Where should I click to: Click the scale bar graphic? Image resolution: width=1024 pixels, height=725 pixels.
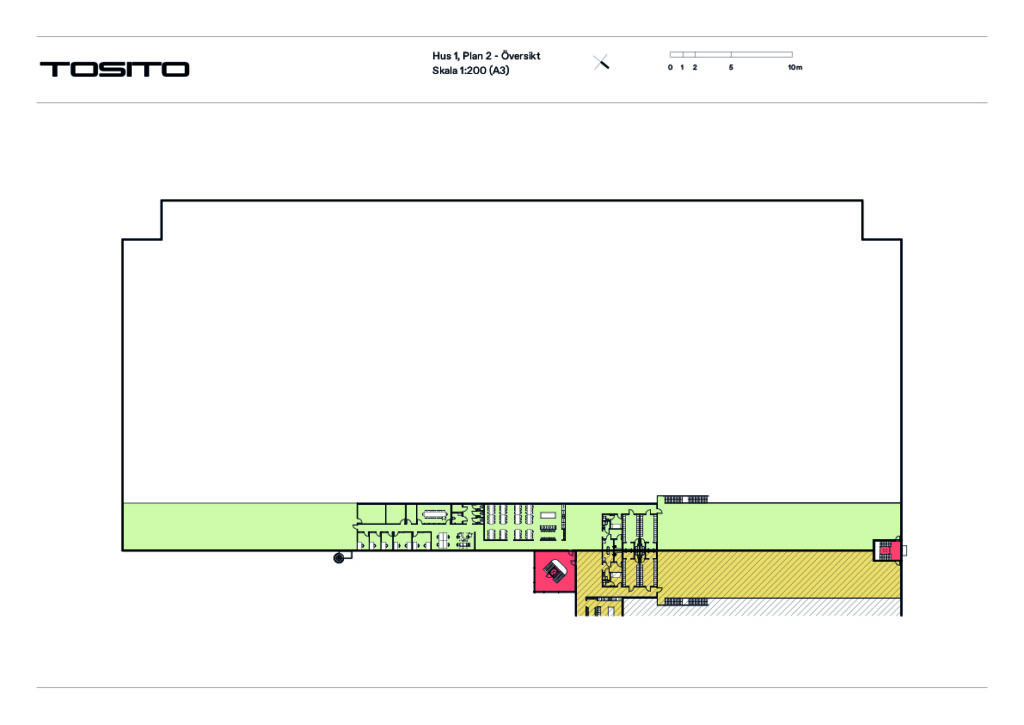coord(731,55)
